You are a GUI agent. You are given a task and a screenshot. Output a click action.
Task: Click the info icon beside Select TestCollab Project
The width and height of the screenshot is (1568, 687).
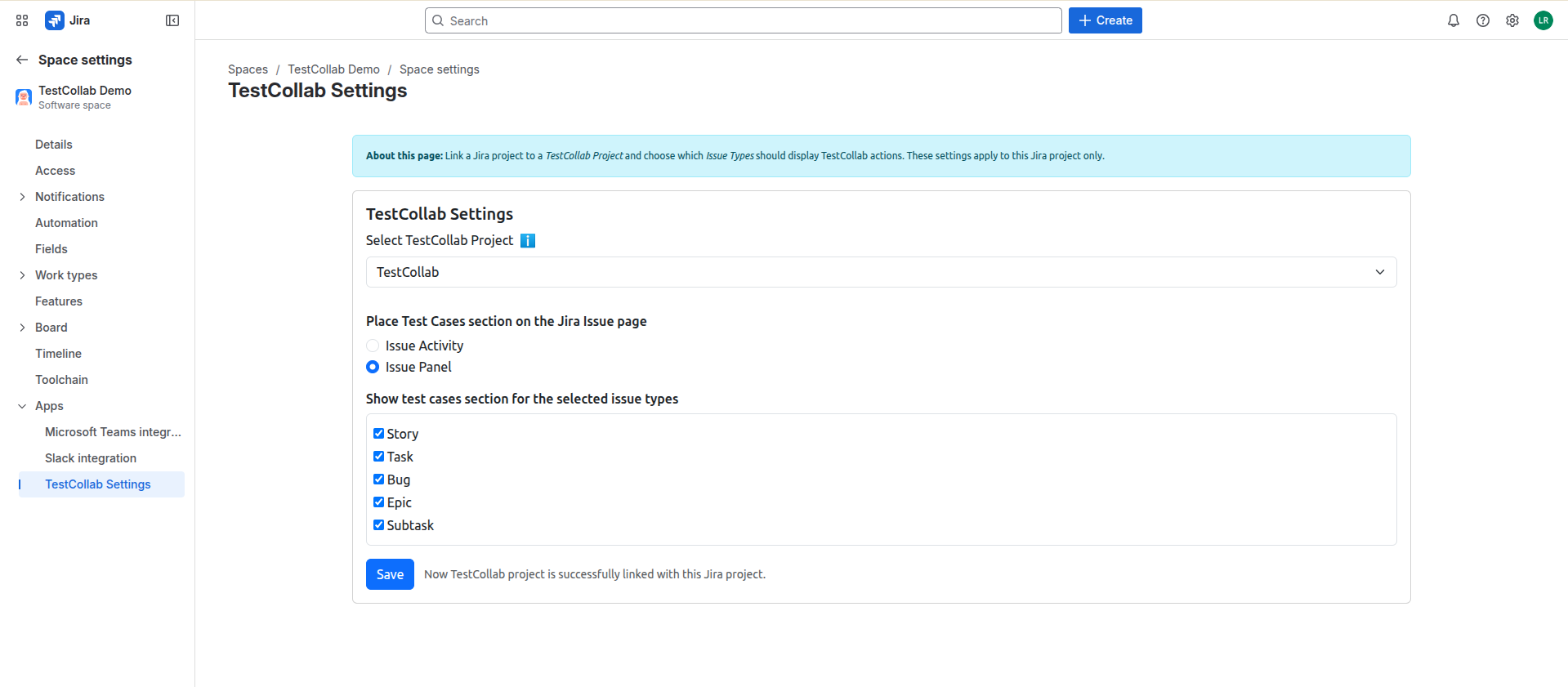528,240
